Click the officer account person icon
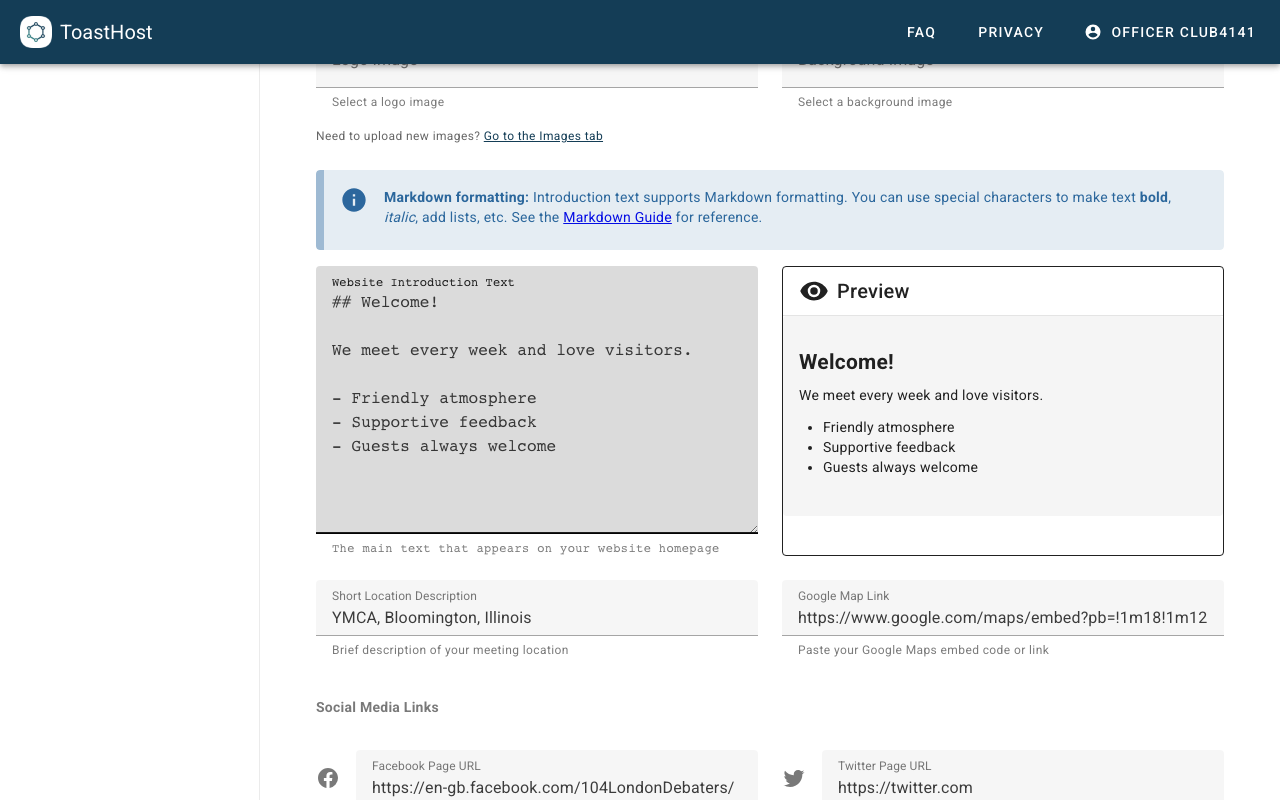 coord(1092,31)
